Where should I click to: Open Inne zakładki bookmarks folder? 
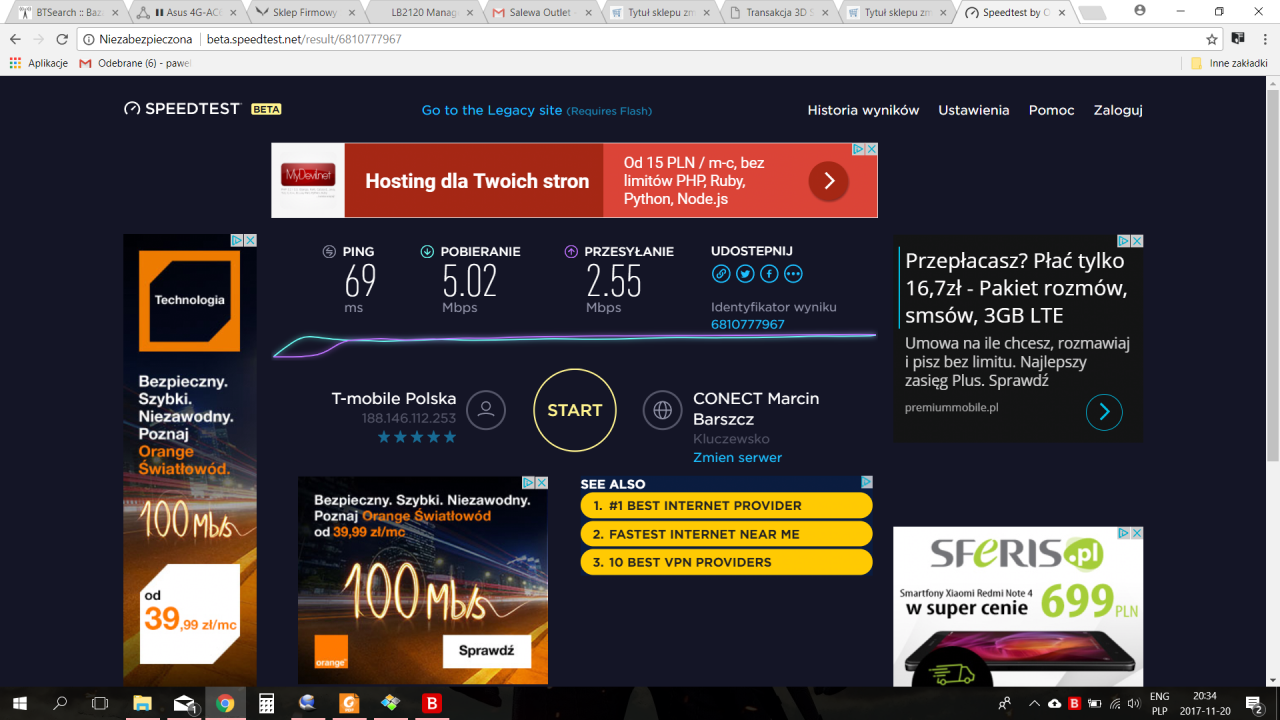coord(1228,63)
